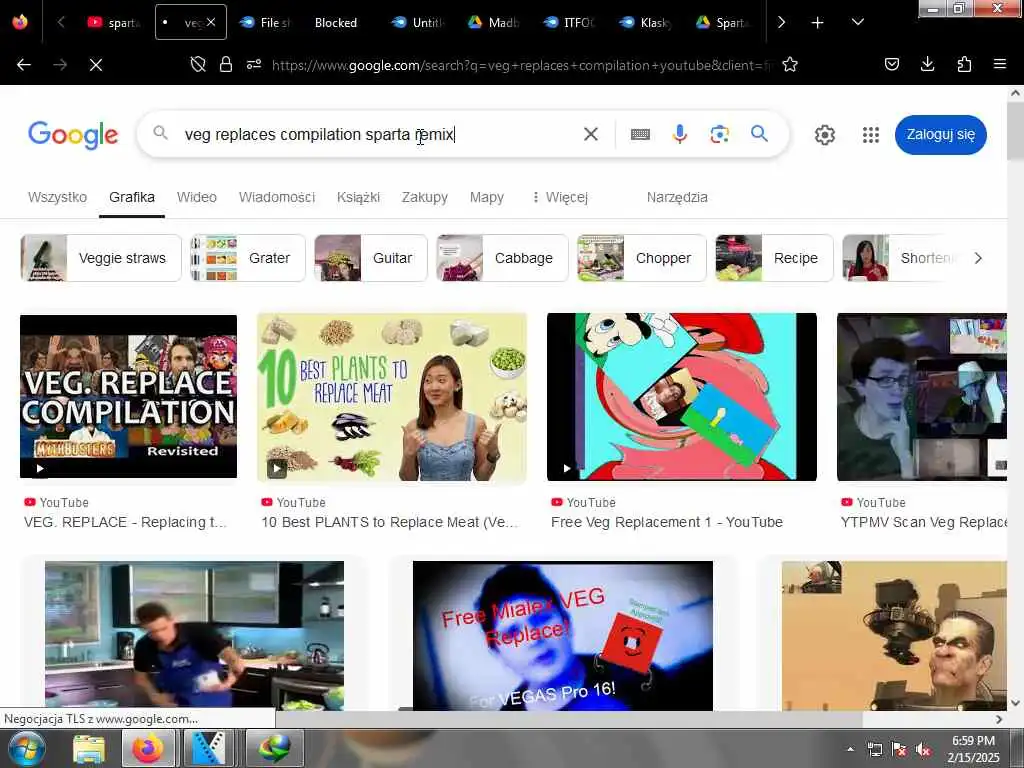Open the Narzędzia search tools

click(677, 197)
